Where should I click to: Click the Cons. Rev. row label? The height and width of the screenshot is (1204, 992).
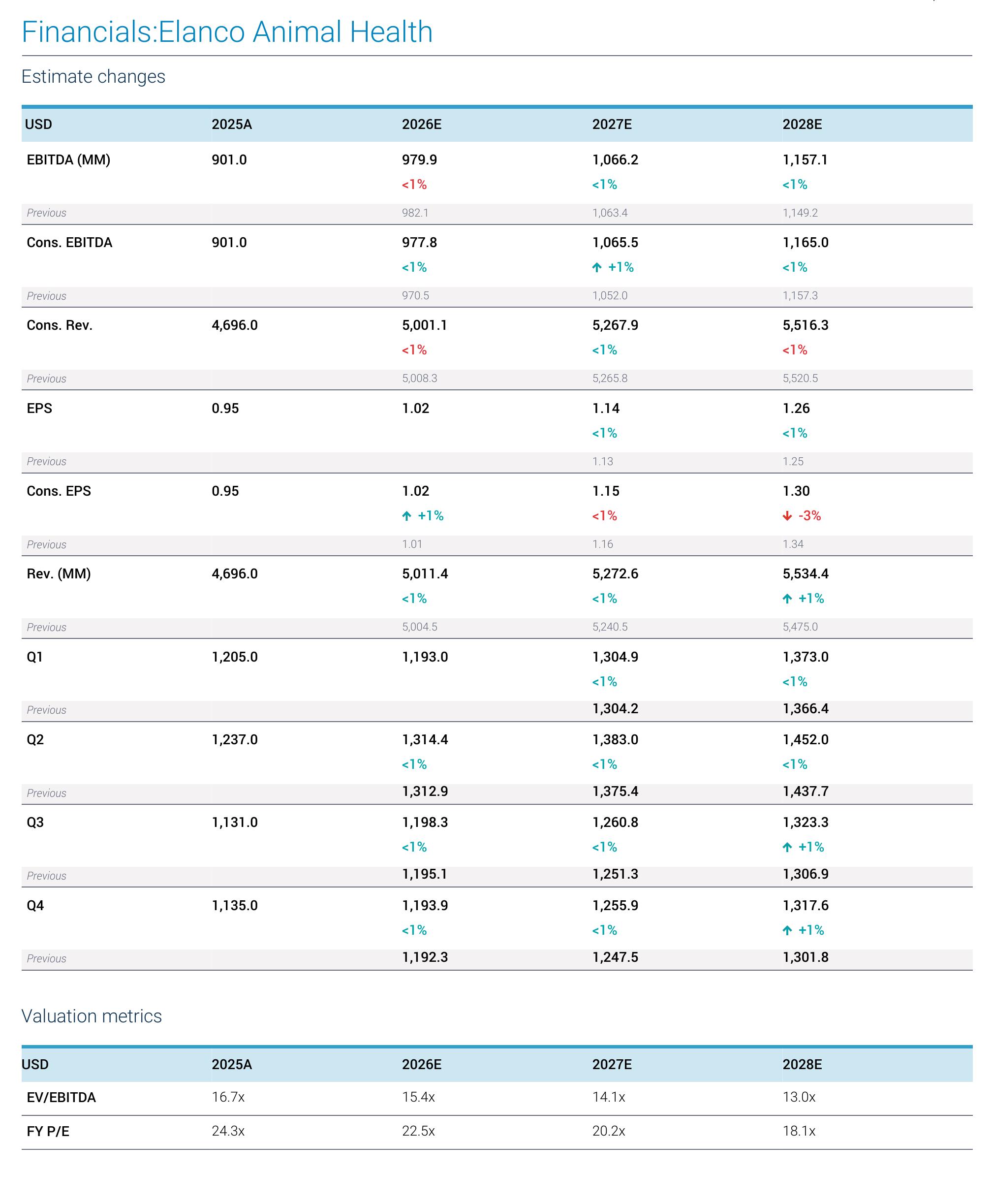(x=60, y=325)
